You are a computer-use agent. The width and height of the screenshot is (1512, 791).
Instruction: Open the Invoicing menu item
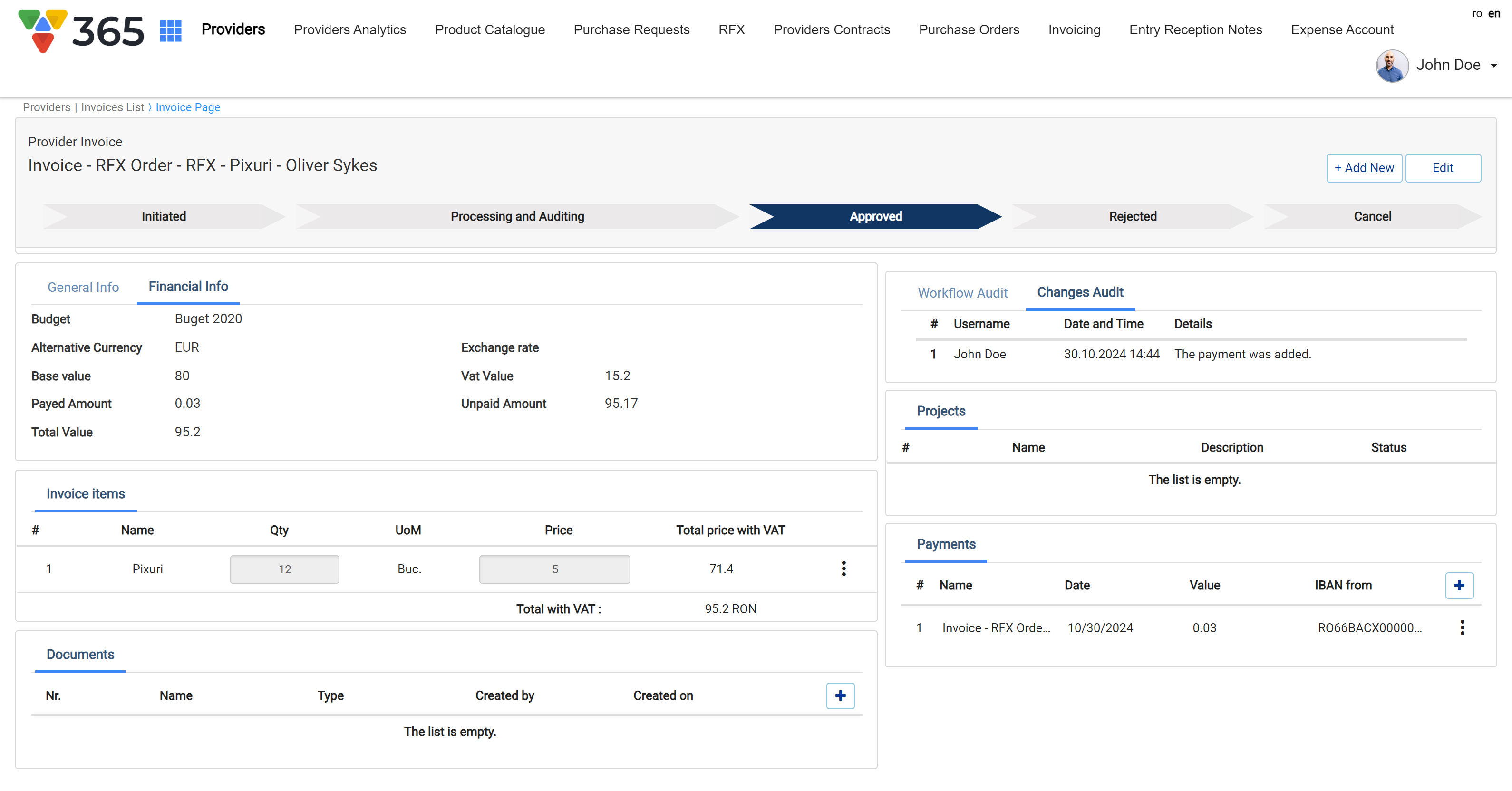[x=1074, y=30]
